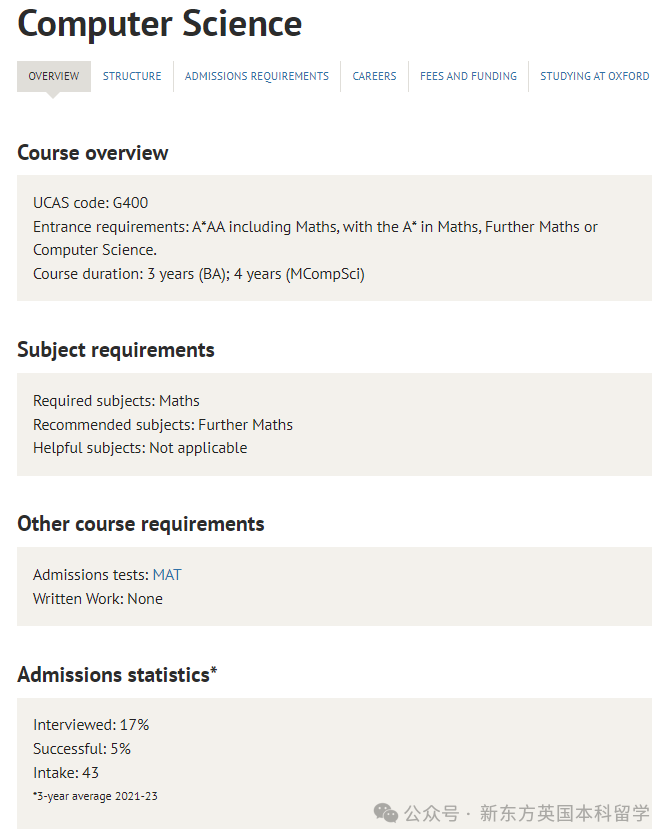Open the Overview tab
The width and height of the screenshot is (671, 840).
(54, 76)
